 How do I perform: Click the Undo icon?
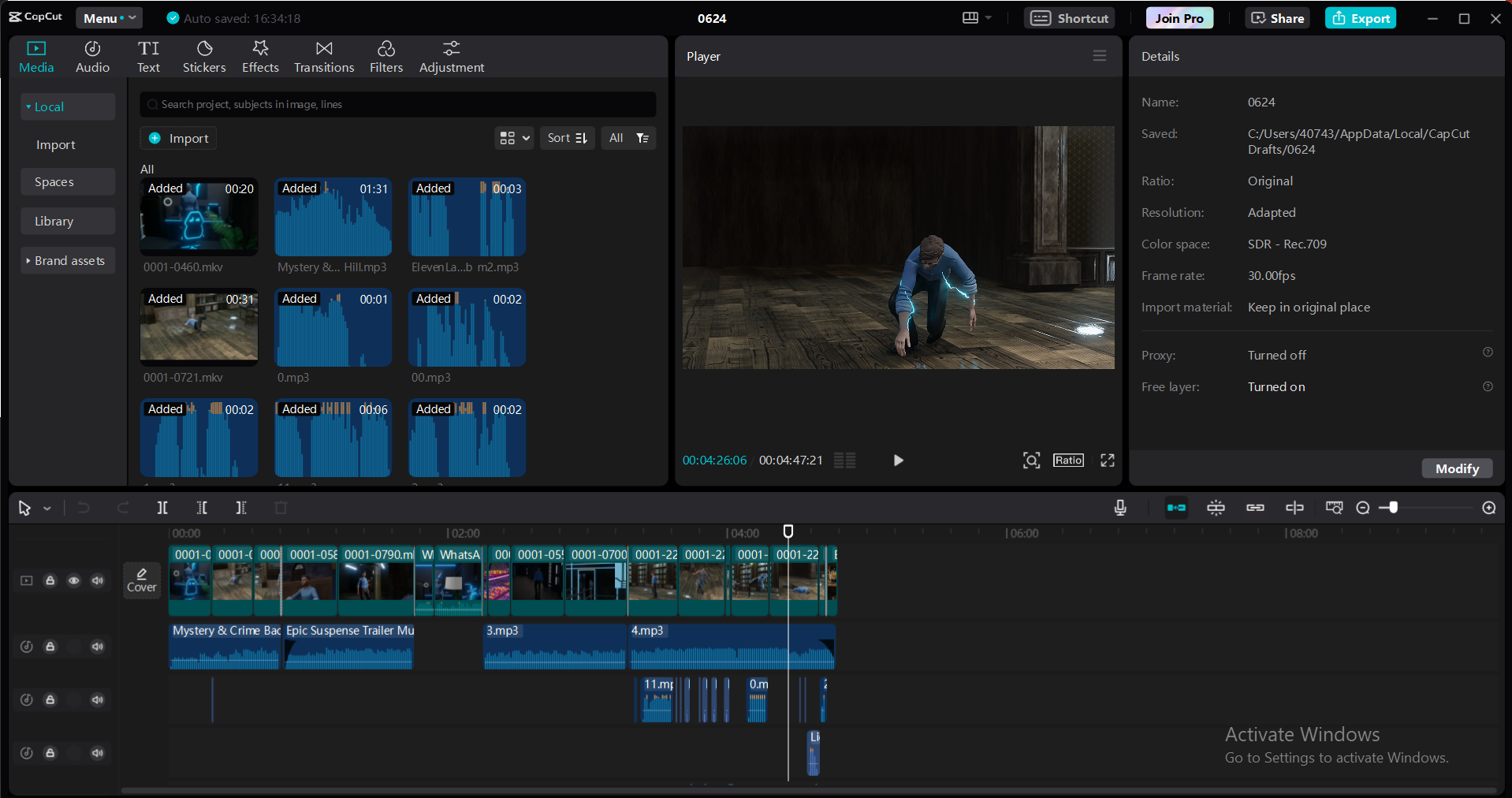[84, 508]
